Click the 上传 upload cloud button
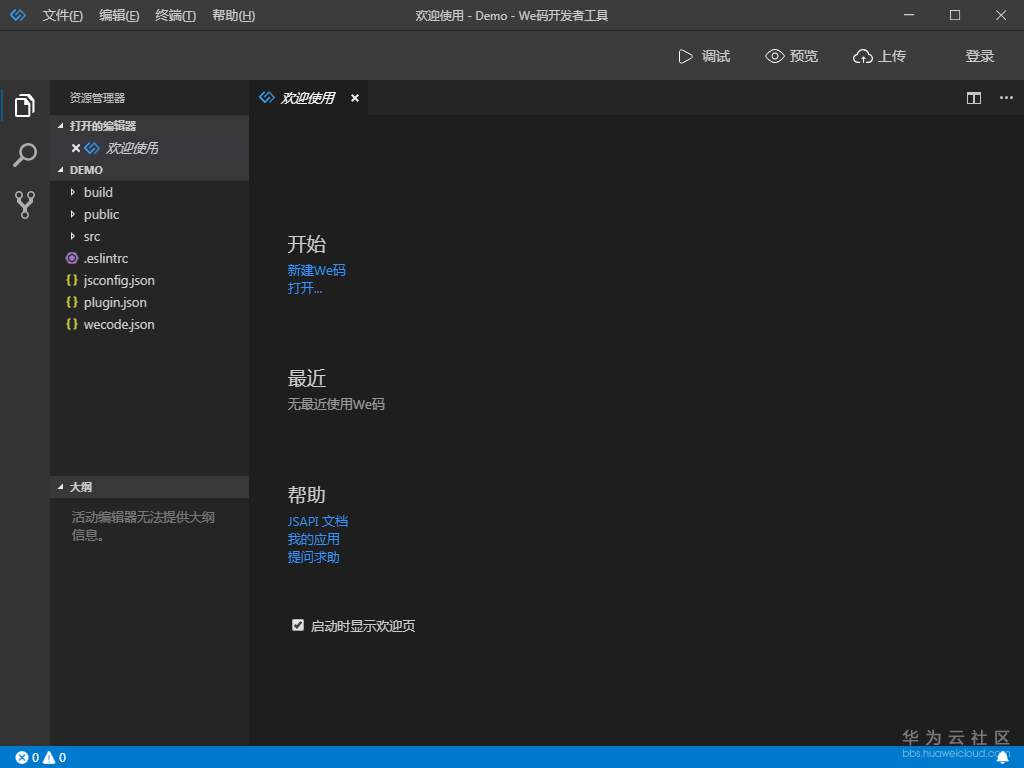 coord(879,56)
